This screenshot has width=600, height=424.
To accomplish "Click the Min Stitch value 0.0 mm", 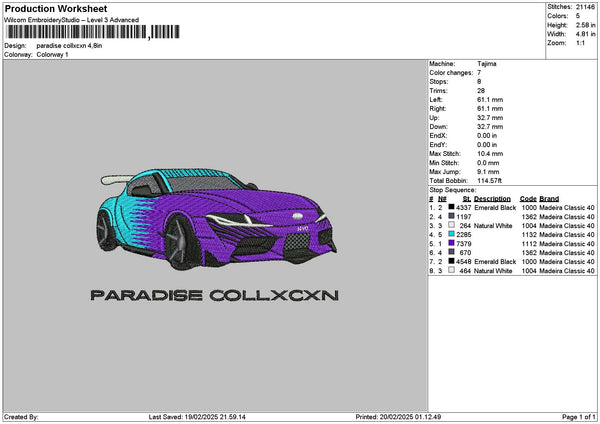I will 488,163.
